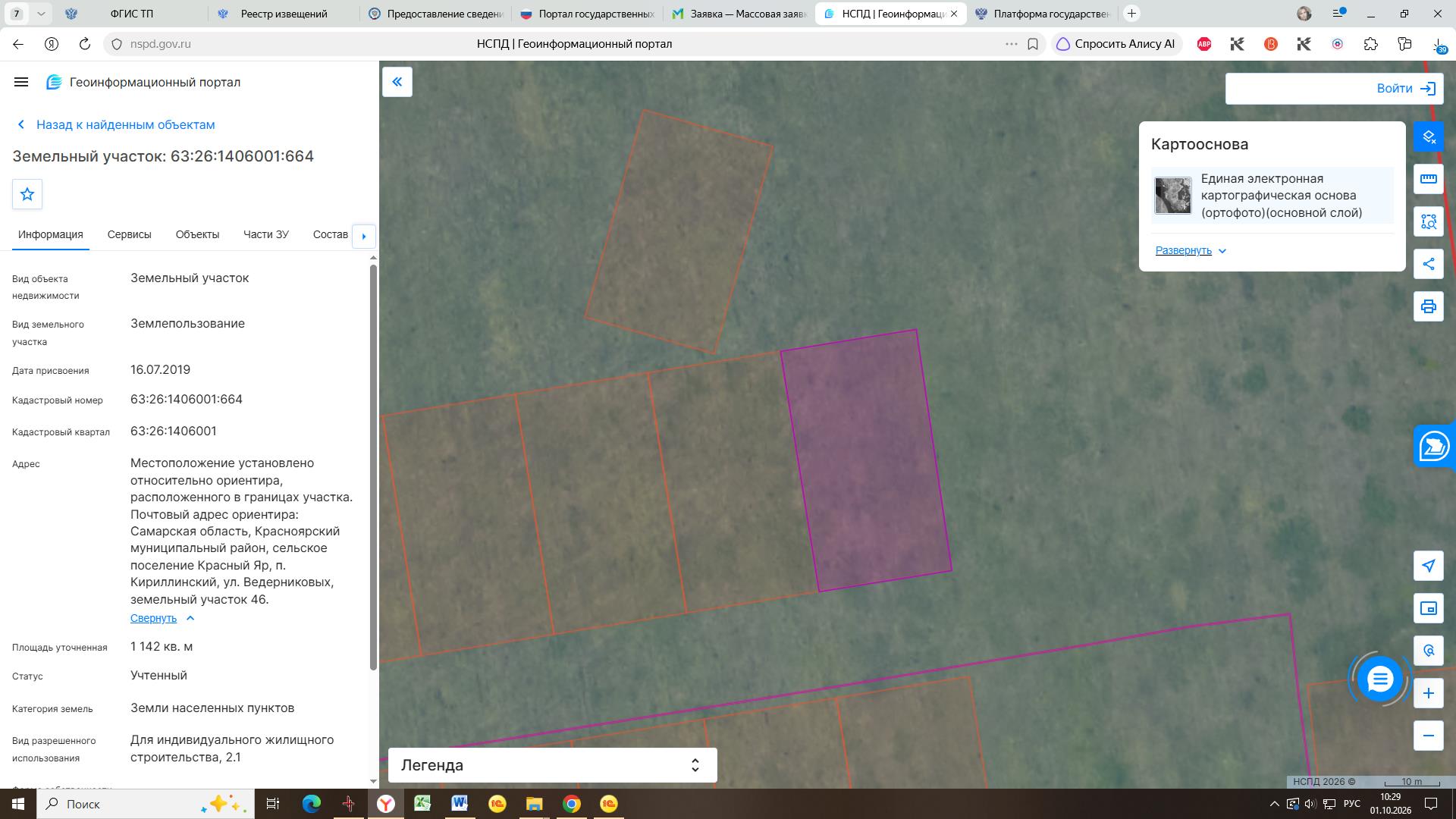Switch to the Объекты tab

pyautogui.click(x=197, y=234)
